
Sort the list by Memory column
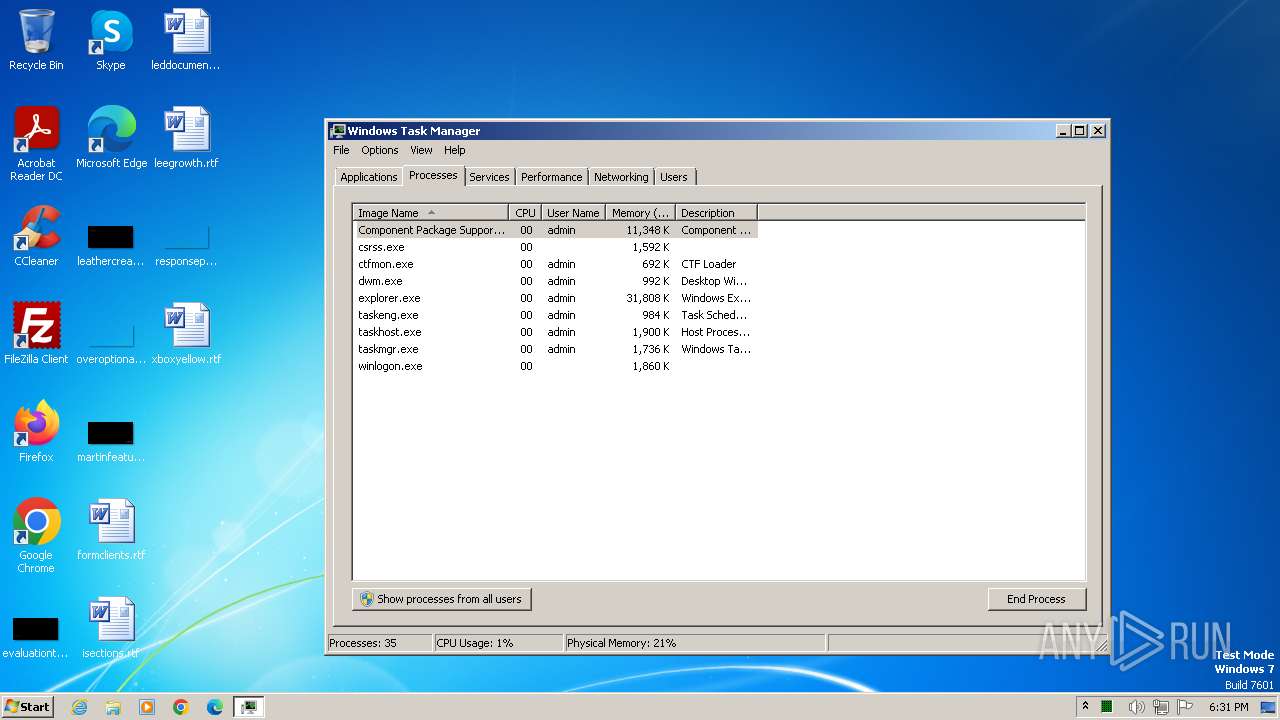(x=640, y=213)
